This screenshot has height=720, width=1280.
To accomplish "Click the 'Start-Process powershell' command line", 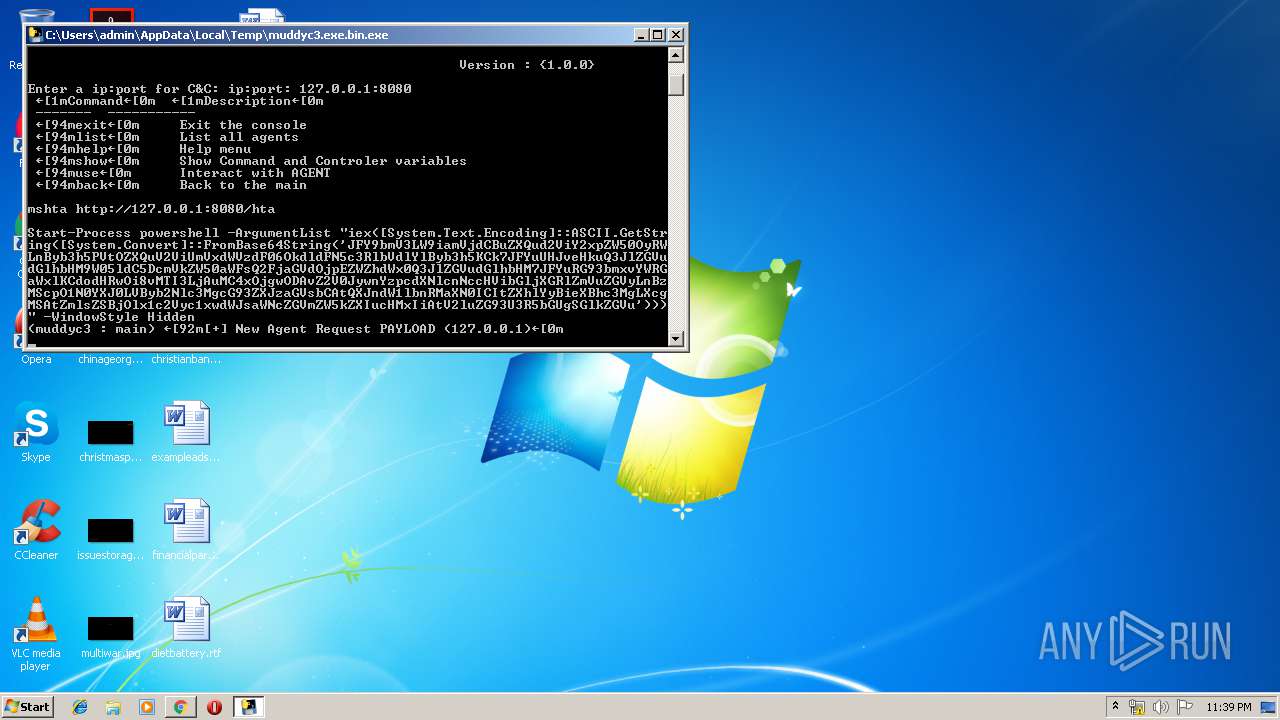I will 347,233.
